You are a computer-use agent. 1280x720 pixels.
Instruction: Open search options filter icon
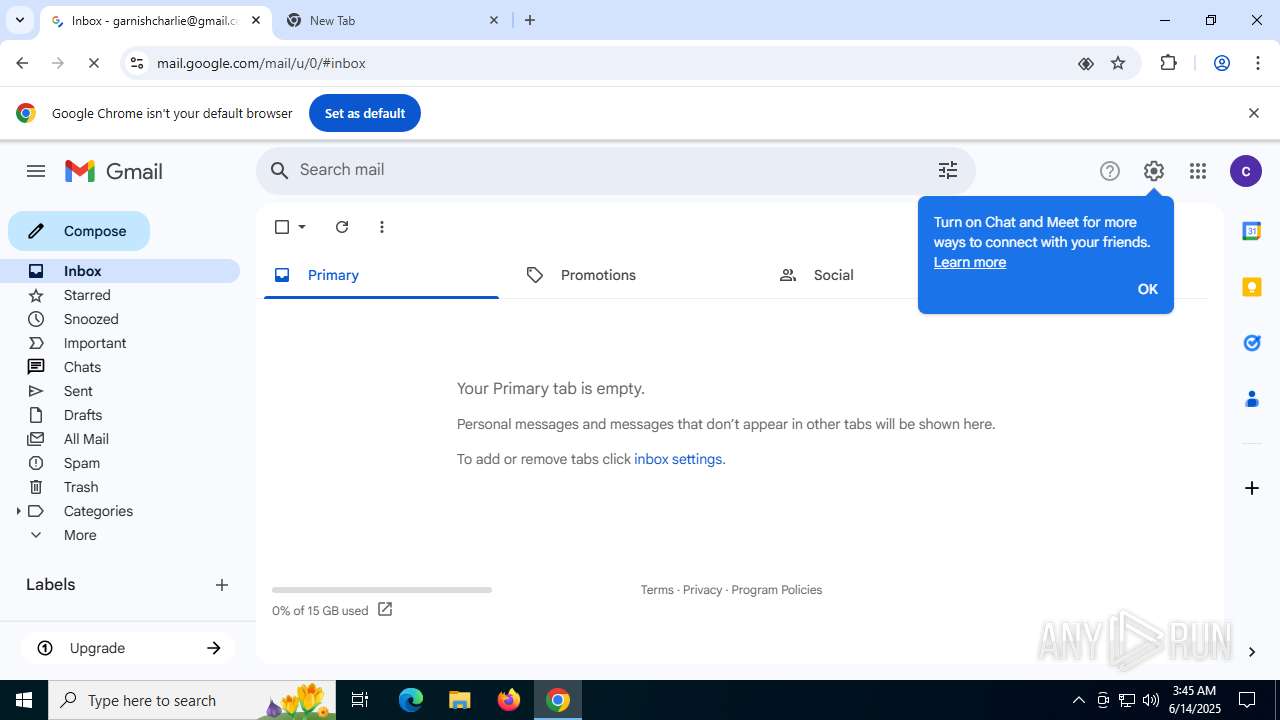(x=948, y=170)
